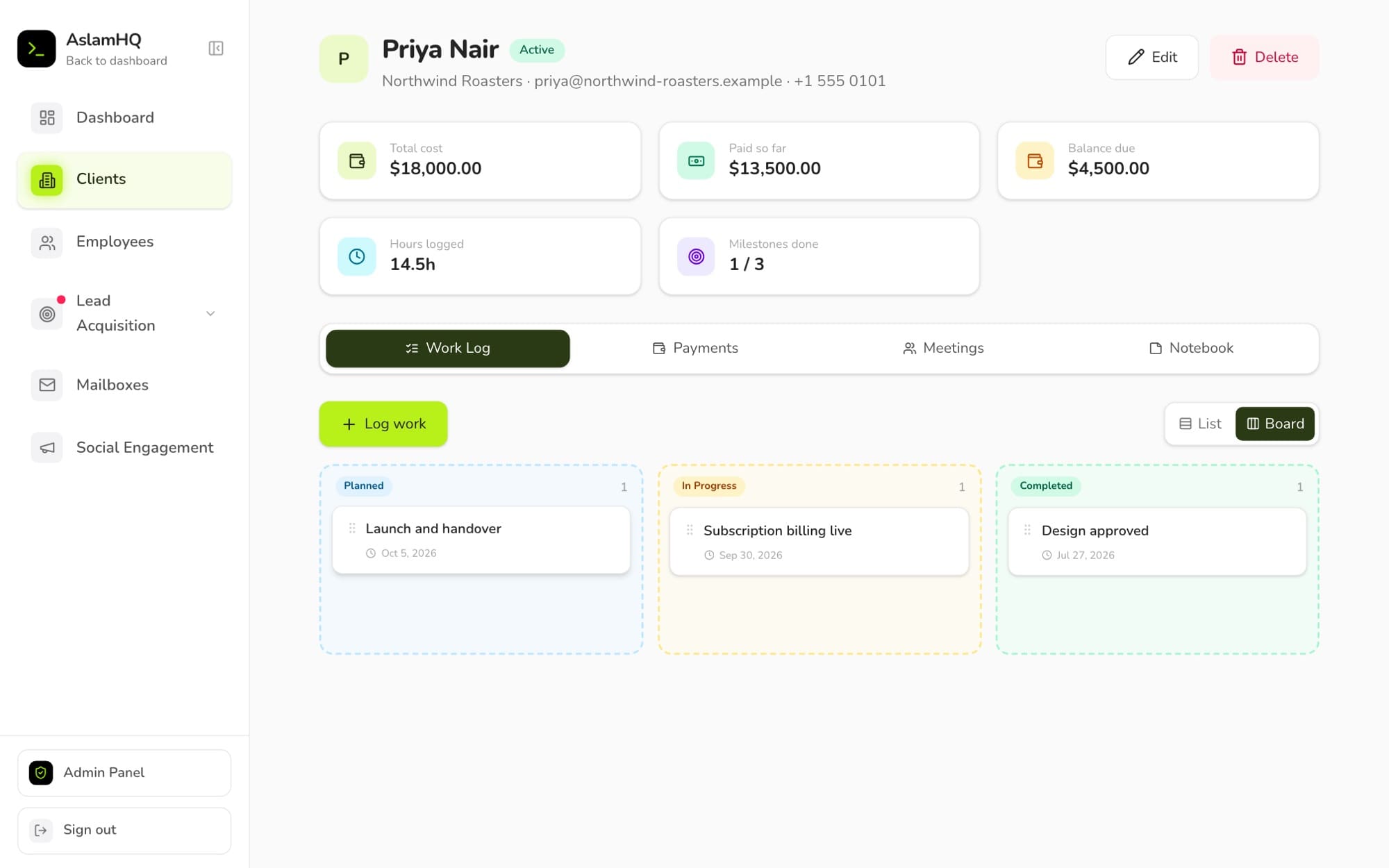This screenshot has height=868, width=1389.
Task: Click the Milestones done target icon
Action: (696, 256)
